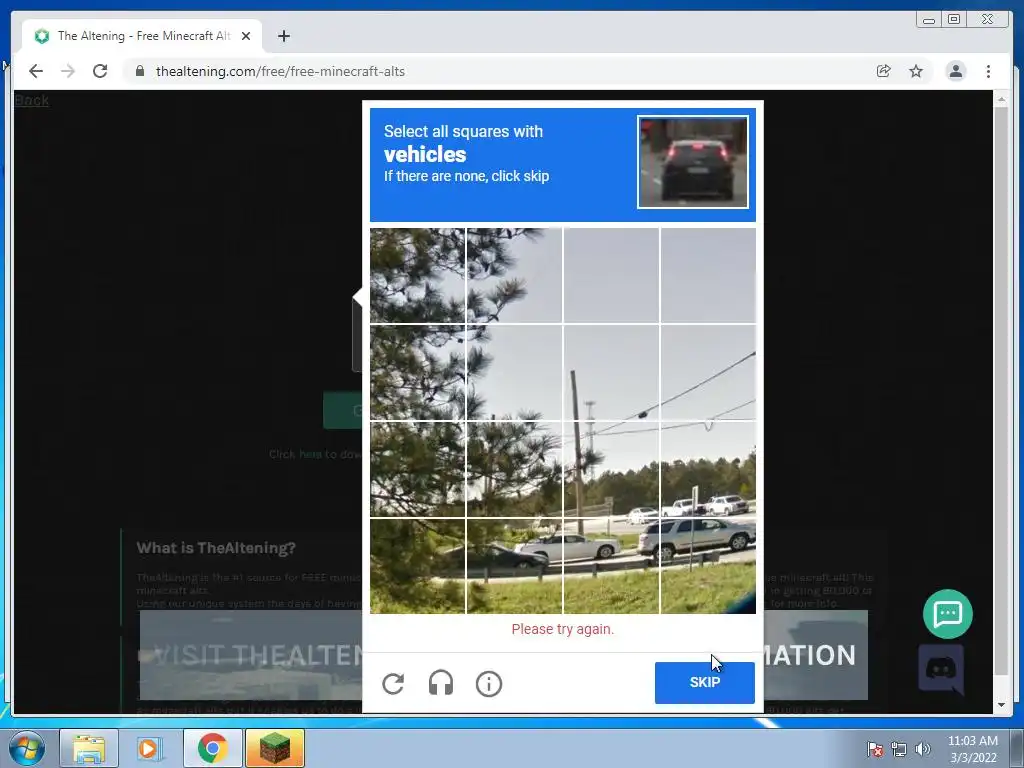Click network tray icon
Image resolution: width=1024 pixels, height=768 pixels.
pos(899,749)
